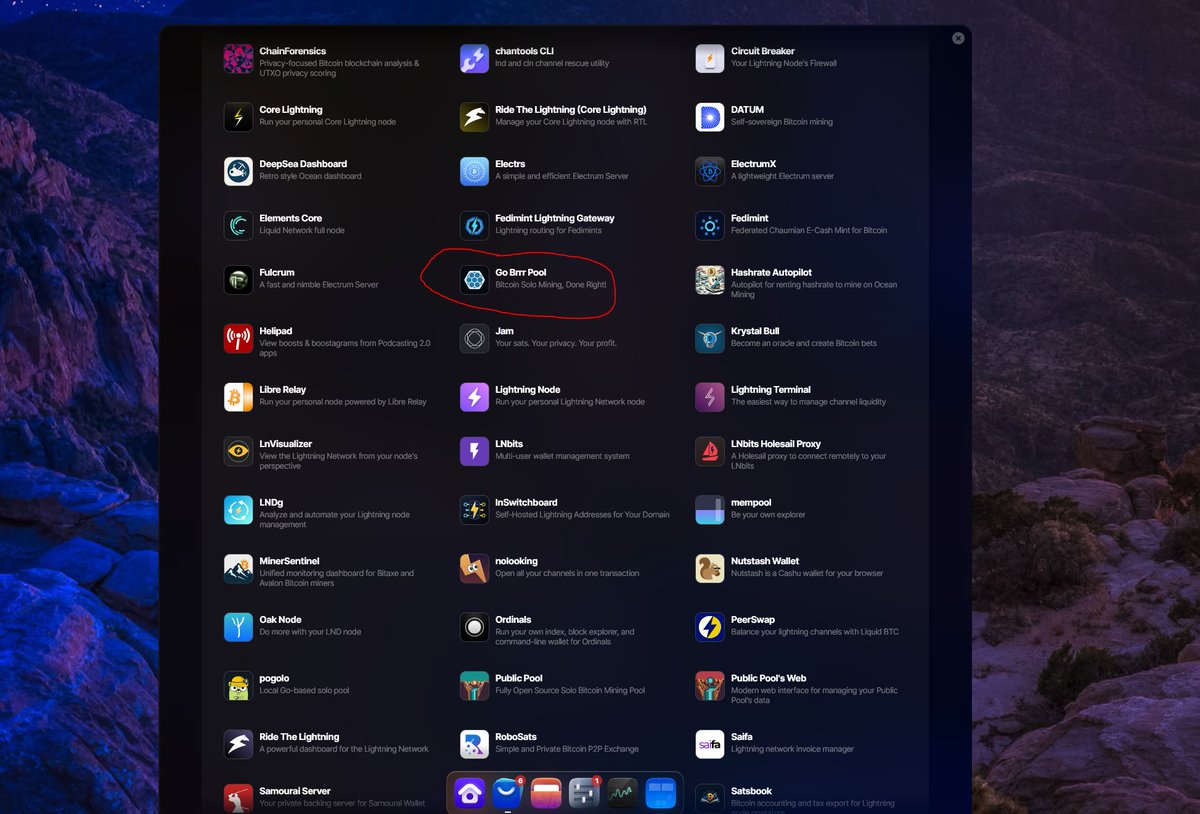The image size is (1200, 814).
Task: Open 'LNbits Holesail Proxy' entry
Action: (x=791, y=451)
